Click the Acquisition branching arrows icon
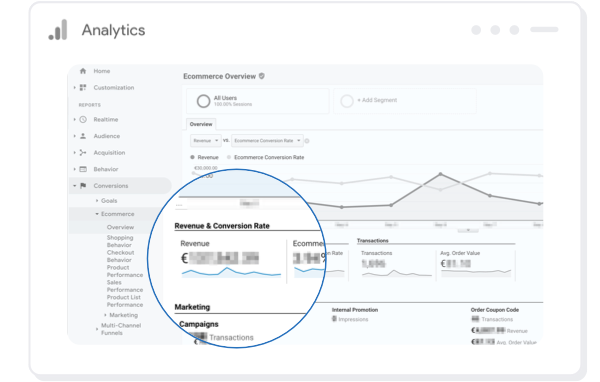Image resolution: width=600 pixels, height=382 pixels. [83, 153]
